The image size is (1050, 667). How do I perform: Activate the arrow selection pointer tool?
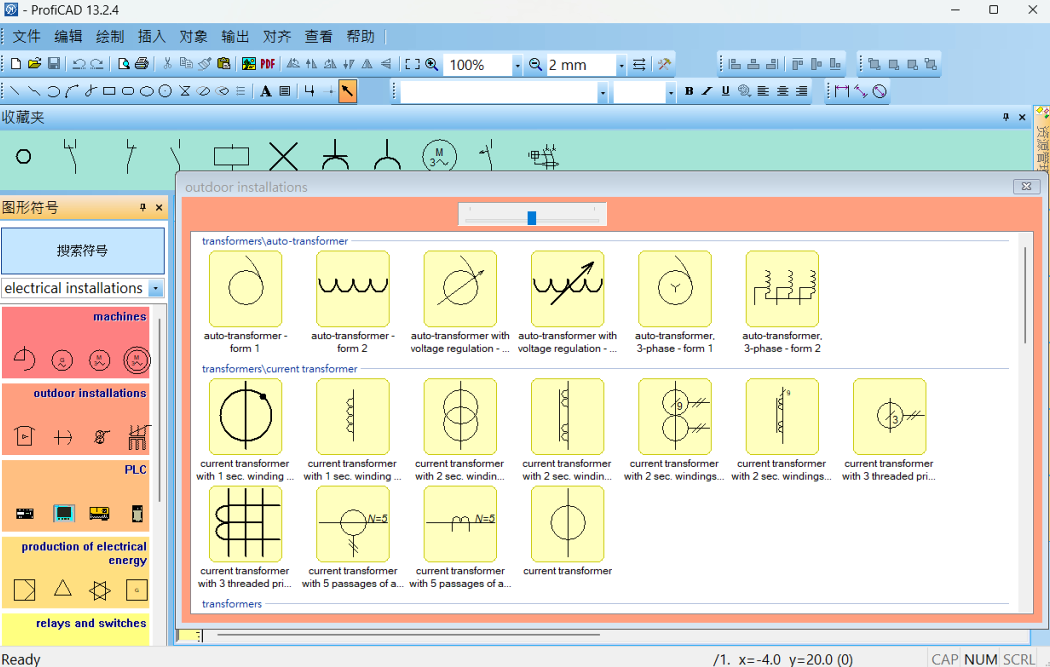point(347,92)
